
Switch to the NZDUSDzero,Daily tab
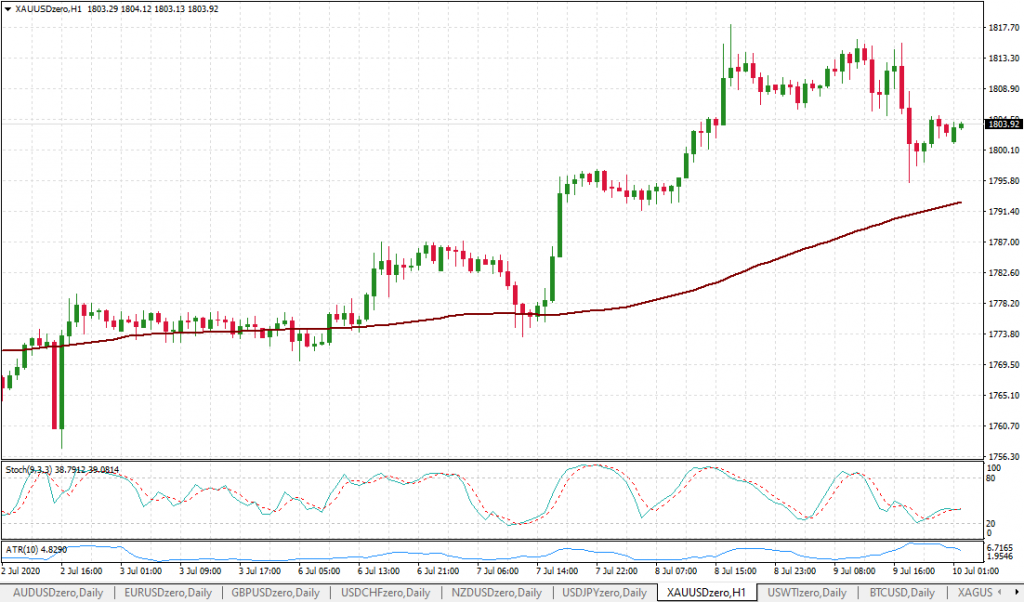pos(495,593)
